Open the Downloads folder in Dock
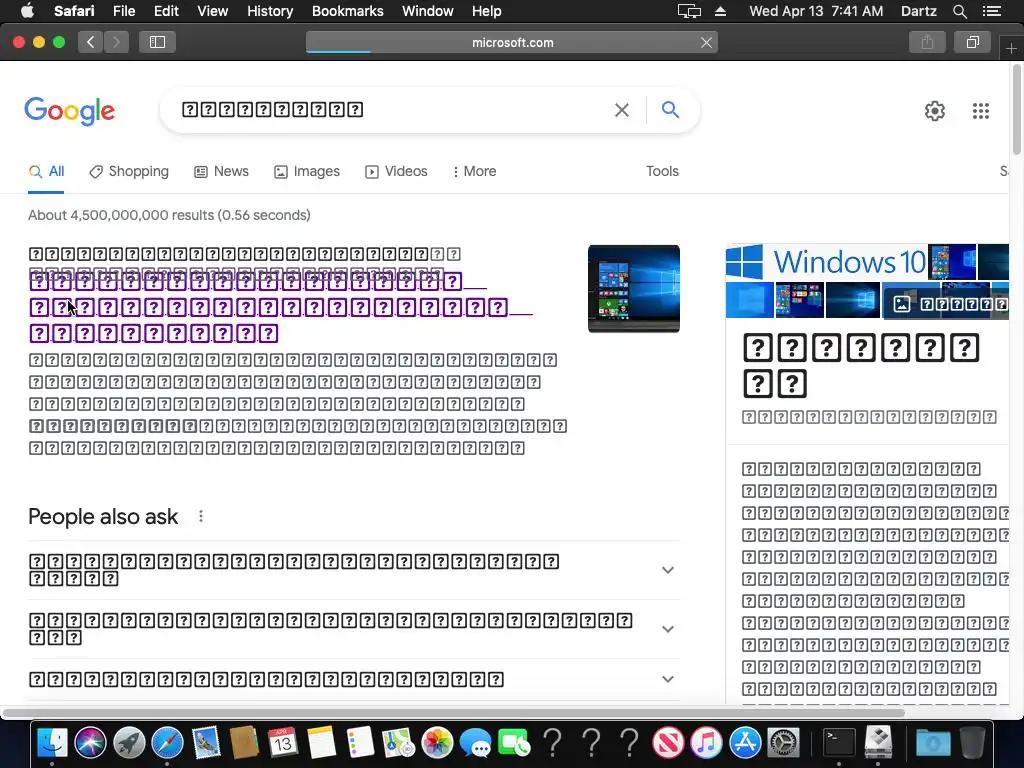Viewport: 1024px width, 768px height. (933, 743)
